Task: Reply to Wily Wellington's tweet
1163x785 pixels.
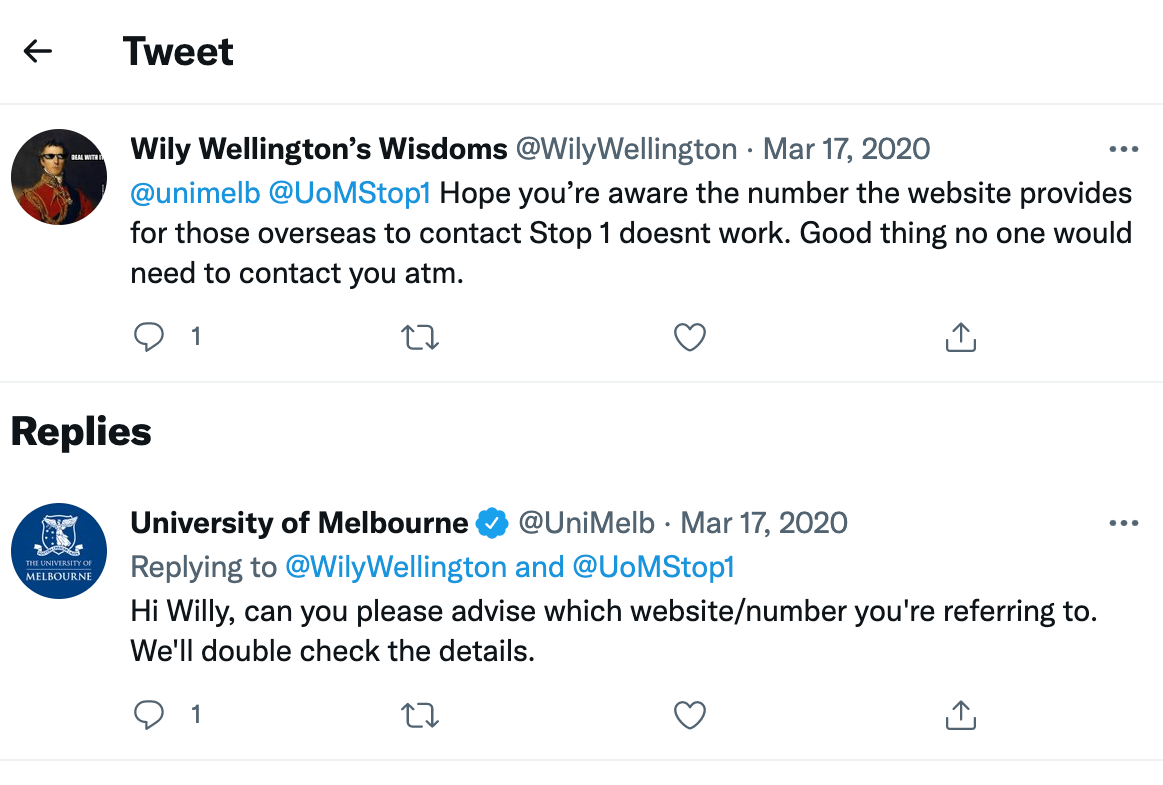Action: [x=149, y=338]
